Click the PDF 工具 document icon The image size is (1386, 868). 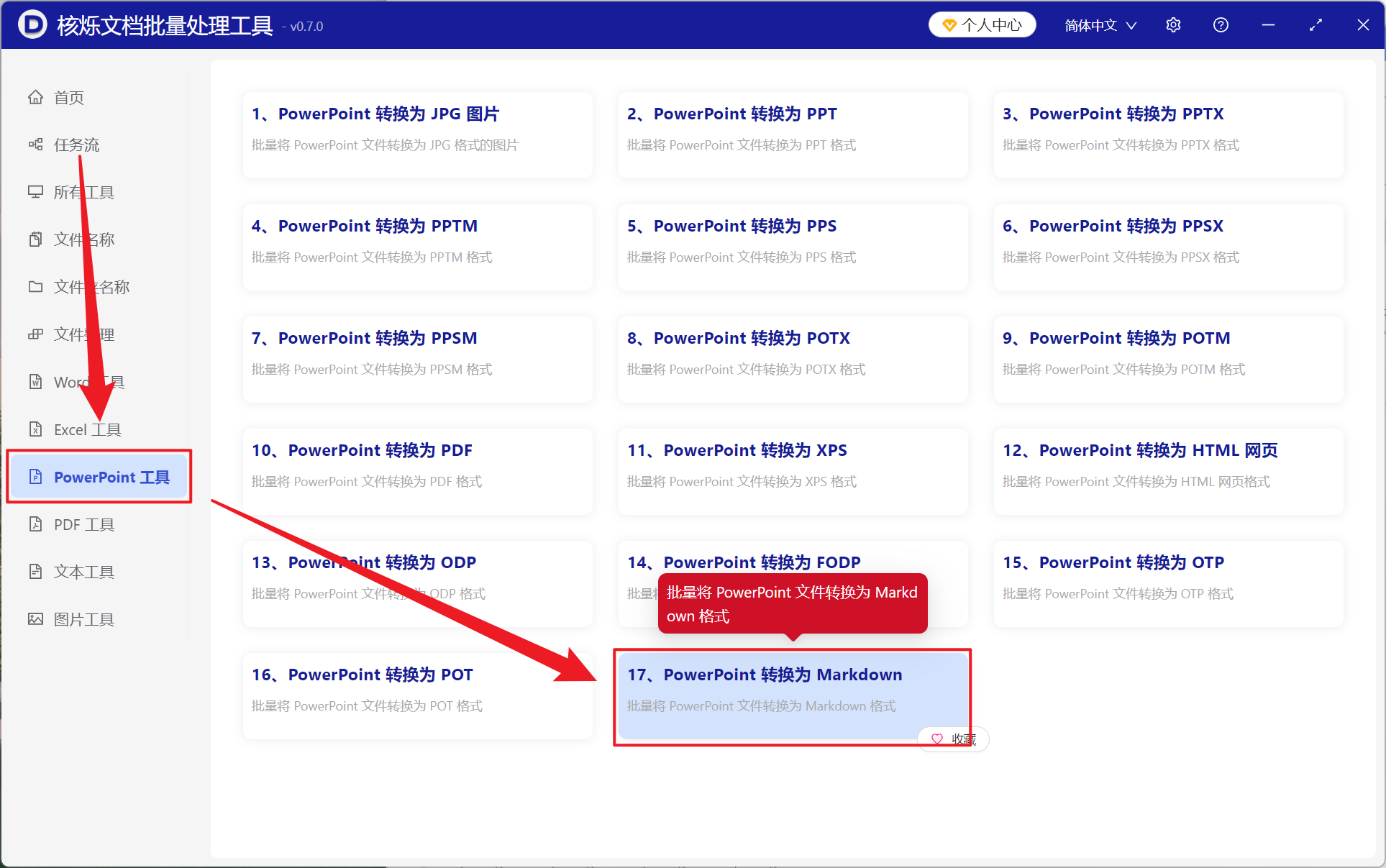click(35, 524)
